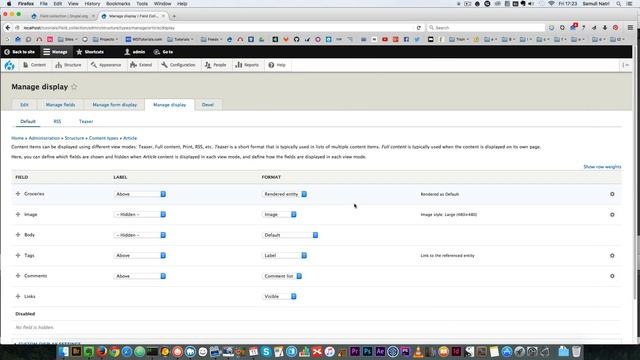Select the Teaser view mode tab
The width and height of the screenshot is (640, 360).
pyautogui.click(x=86, y=121)
